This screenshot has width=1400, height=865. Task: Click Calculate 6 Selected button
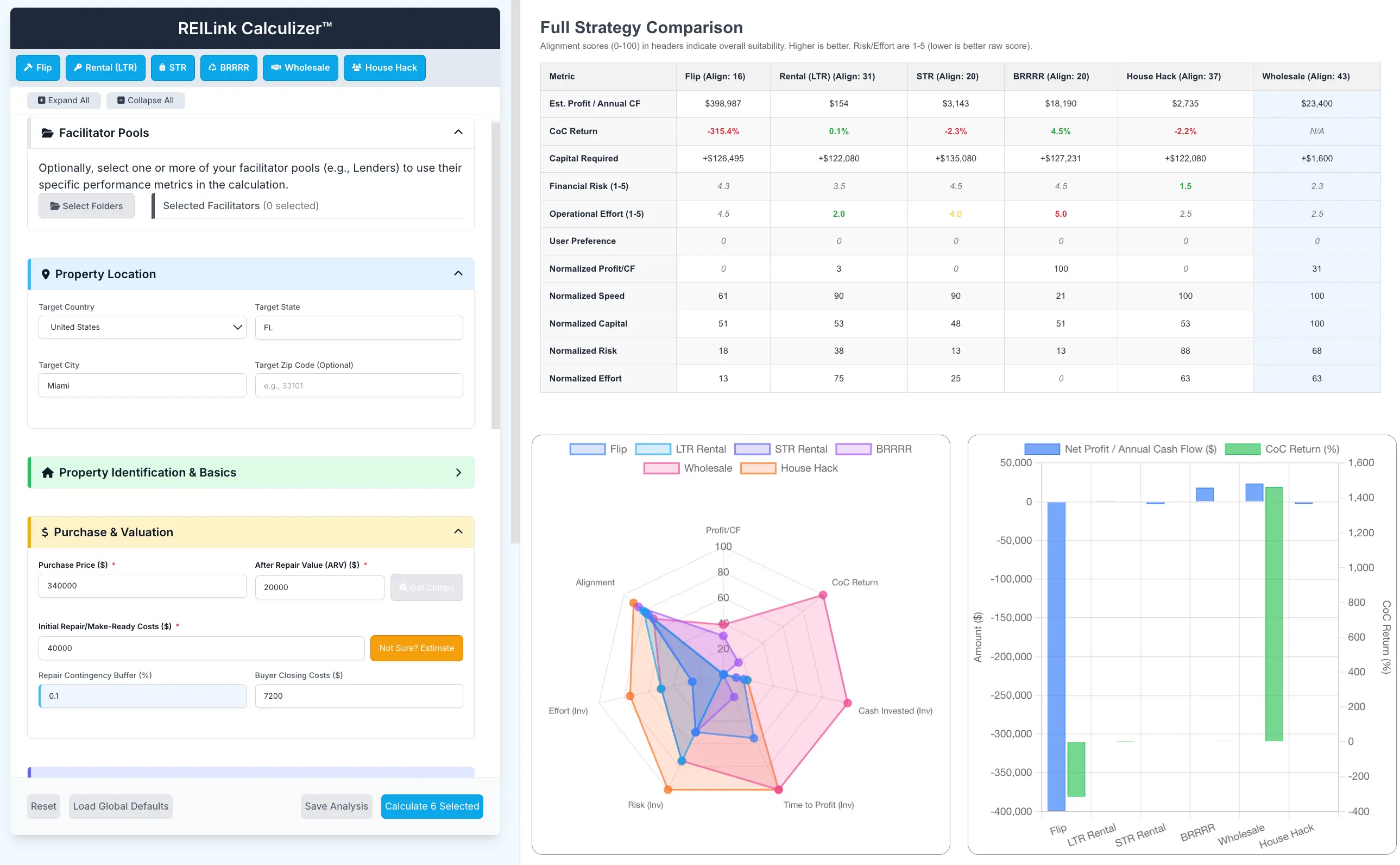[432, 806]
